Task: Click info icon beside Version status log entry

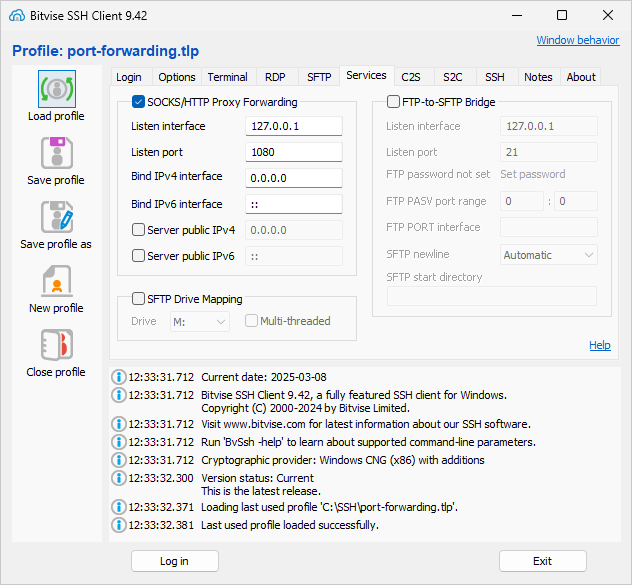Action: pos(118,478)
